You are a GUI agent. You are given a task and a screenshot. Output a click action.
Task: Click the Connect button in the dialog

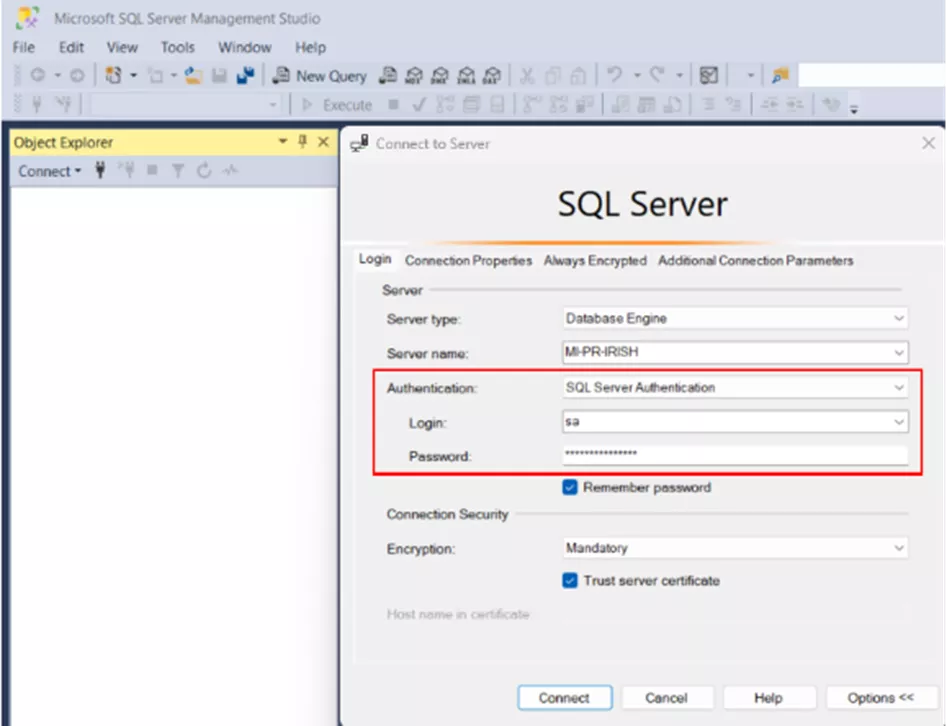coord(564,698)
